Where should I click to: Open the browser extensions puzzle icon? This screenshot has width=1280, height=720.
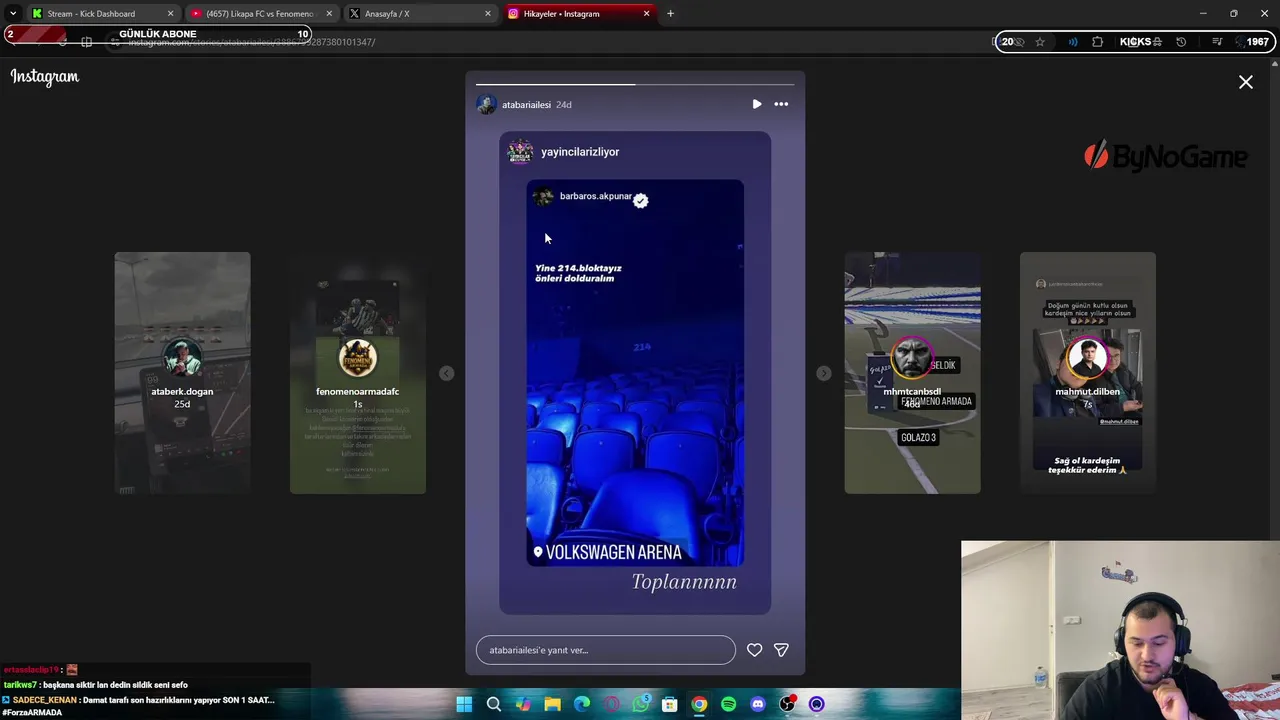click(x=1098, y=42)
